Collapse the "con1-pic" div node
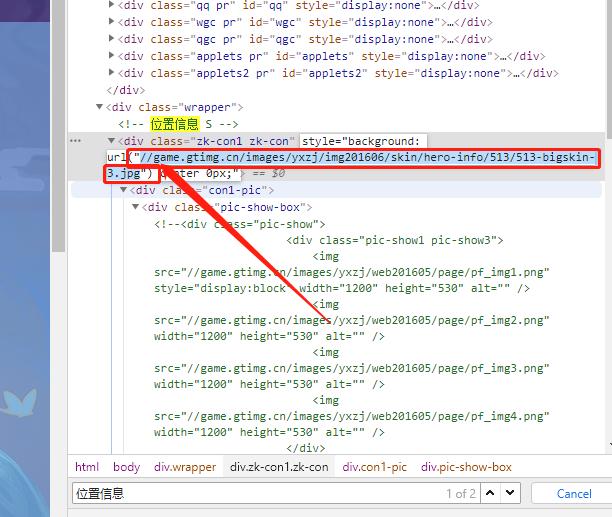This screenshot has height=517, width=612. (123, 190)
